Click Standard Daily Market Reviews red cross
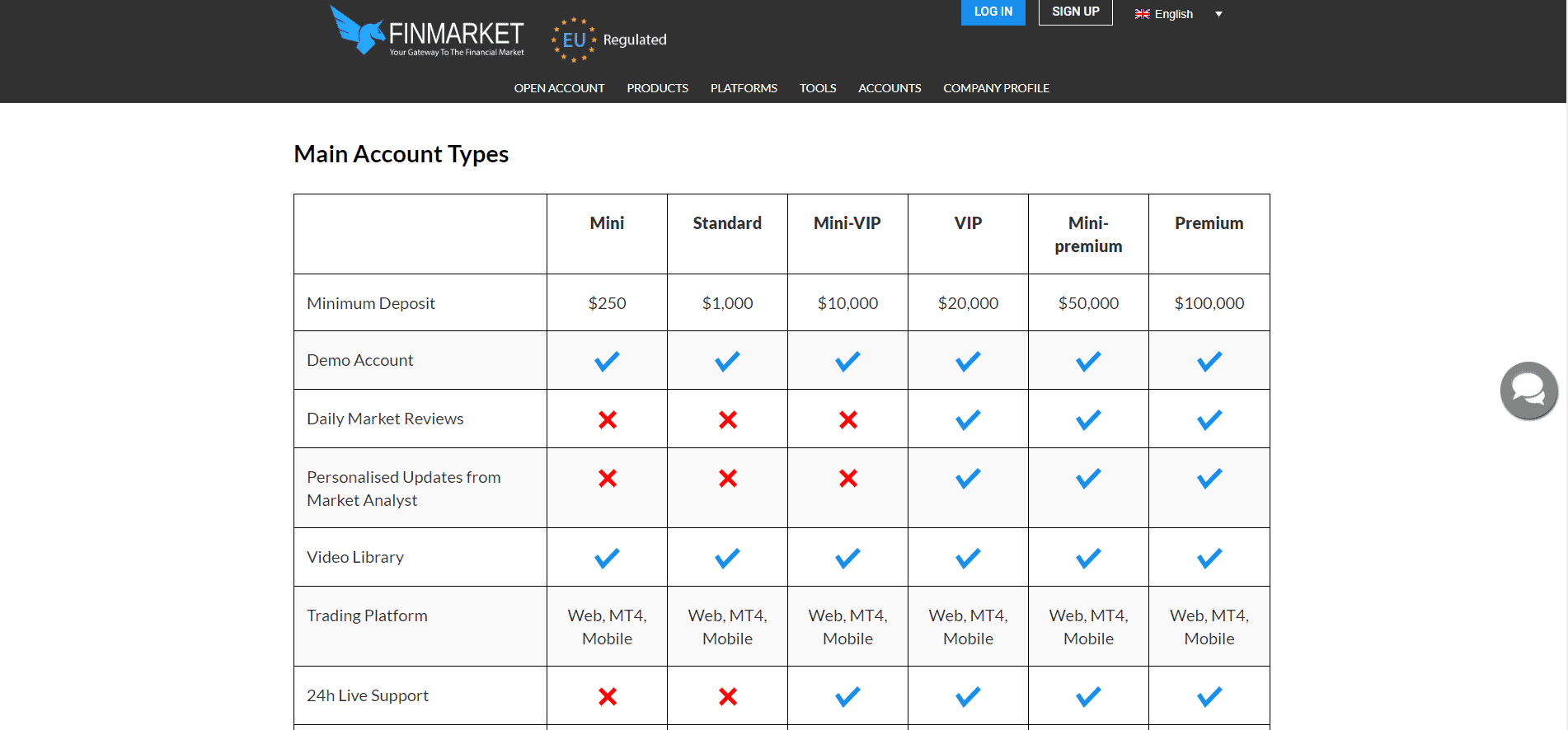 point(727,419)
